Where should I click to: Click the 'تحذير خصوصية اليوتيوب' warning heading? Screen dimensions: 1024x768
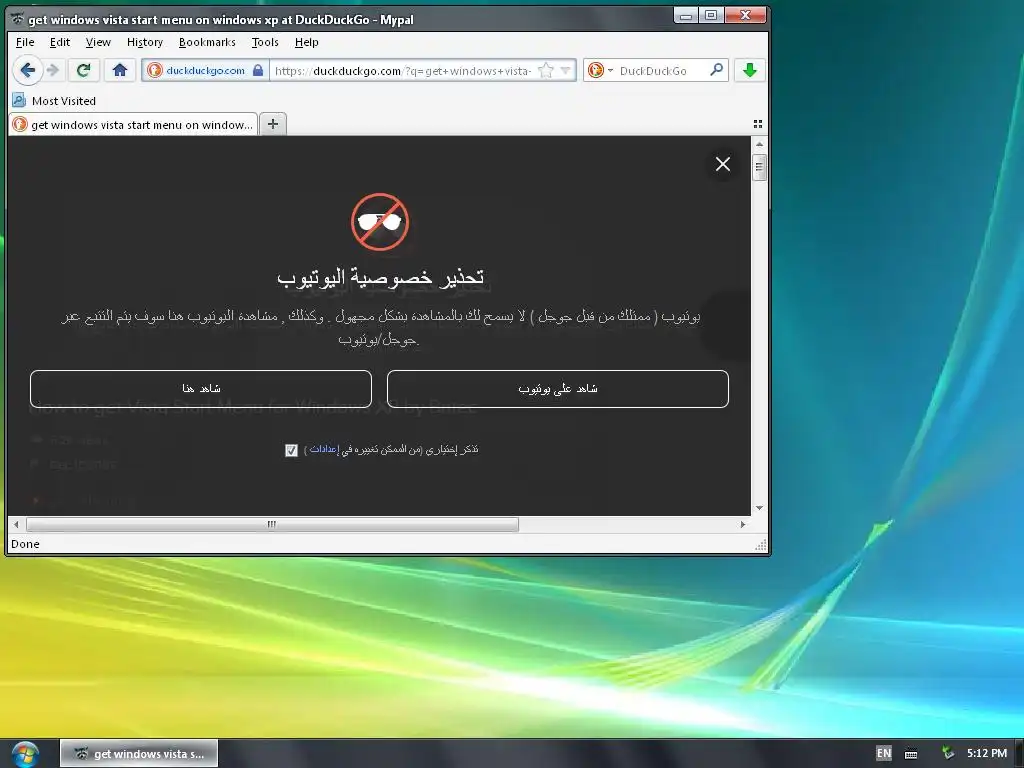[380, 278]
